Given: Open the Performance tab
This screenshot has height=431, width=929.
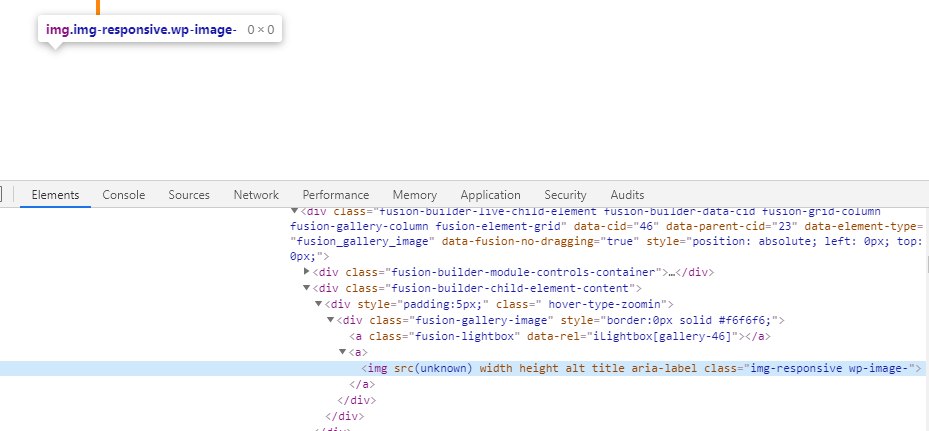Looking at the screenshot, I should coord(335,195).
